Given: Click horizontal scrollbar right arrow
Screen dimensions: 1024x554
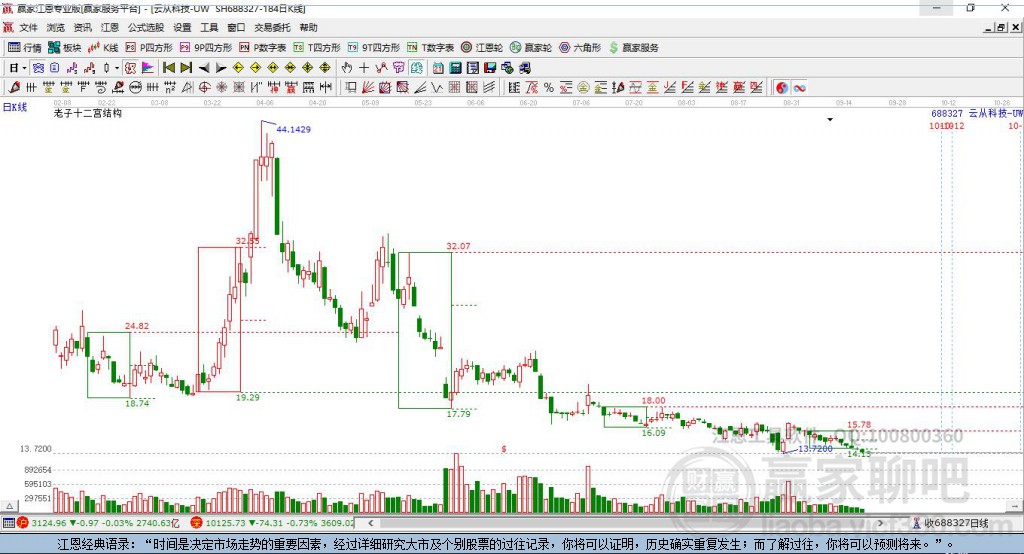Looking at the screenshot, I should tap(880, 523).
